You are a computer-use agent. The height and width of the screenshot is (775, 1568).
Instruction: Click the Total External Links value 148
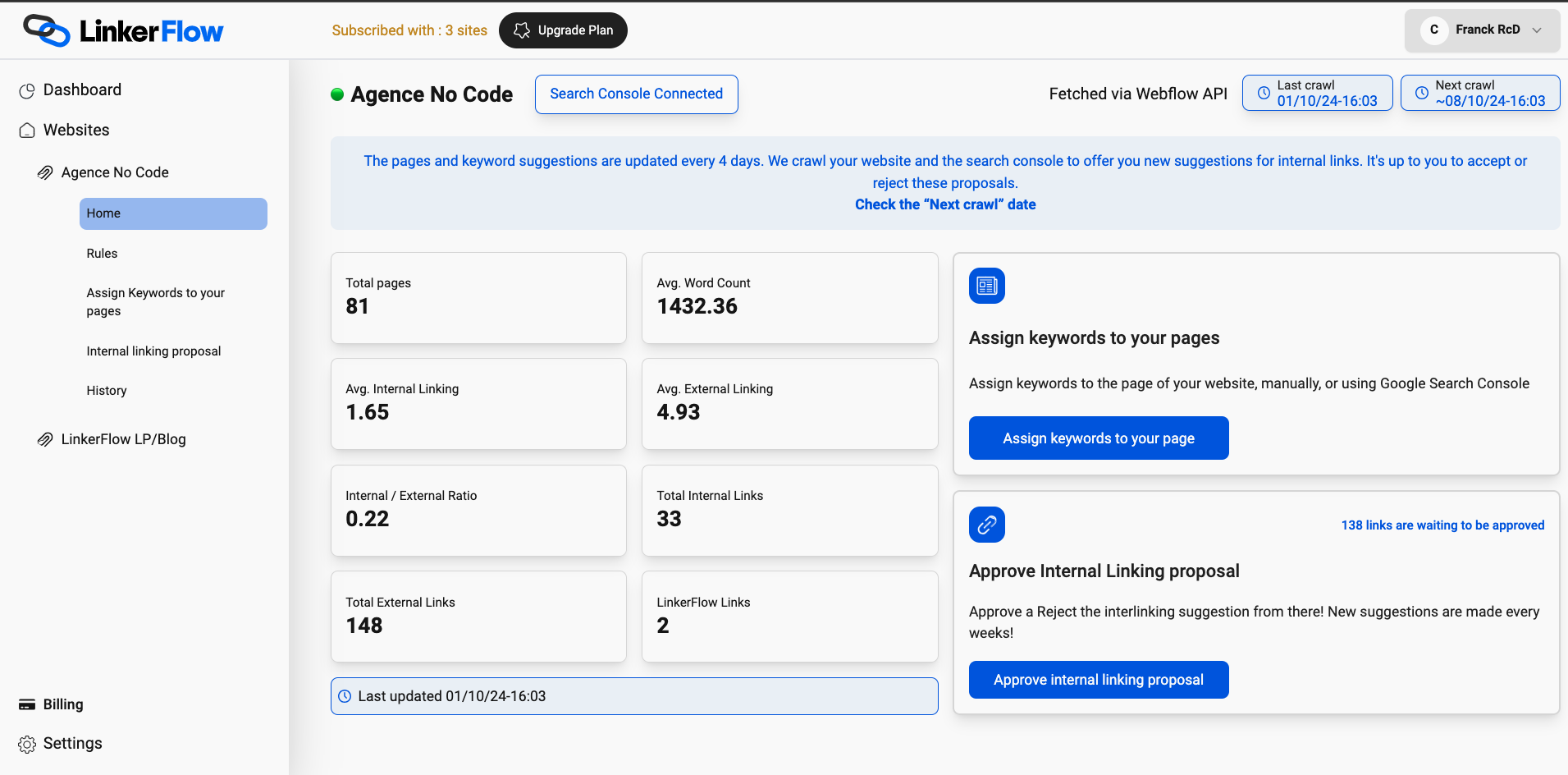point(364,626)
